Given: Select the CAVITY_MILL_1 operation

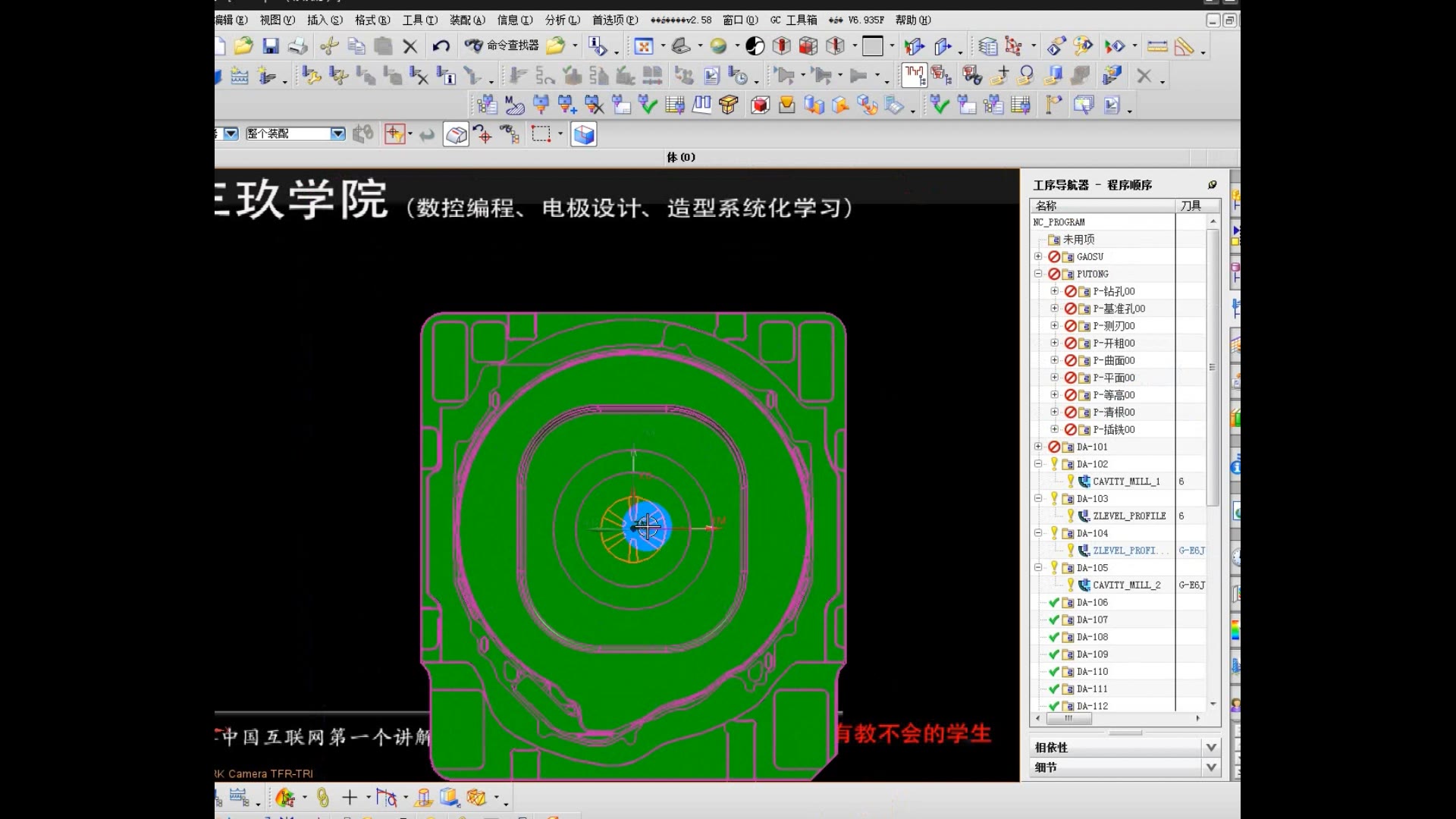Looking at the screenshot, I should tap(1125, 482).
